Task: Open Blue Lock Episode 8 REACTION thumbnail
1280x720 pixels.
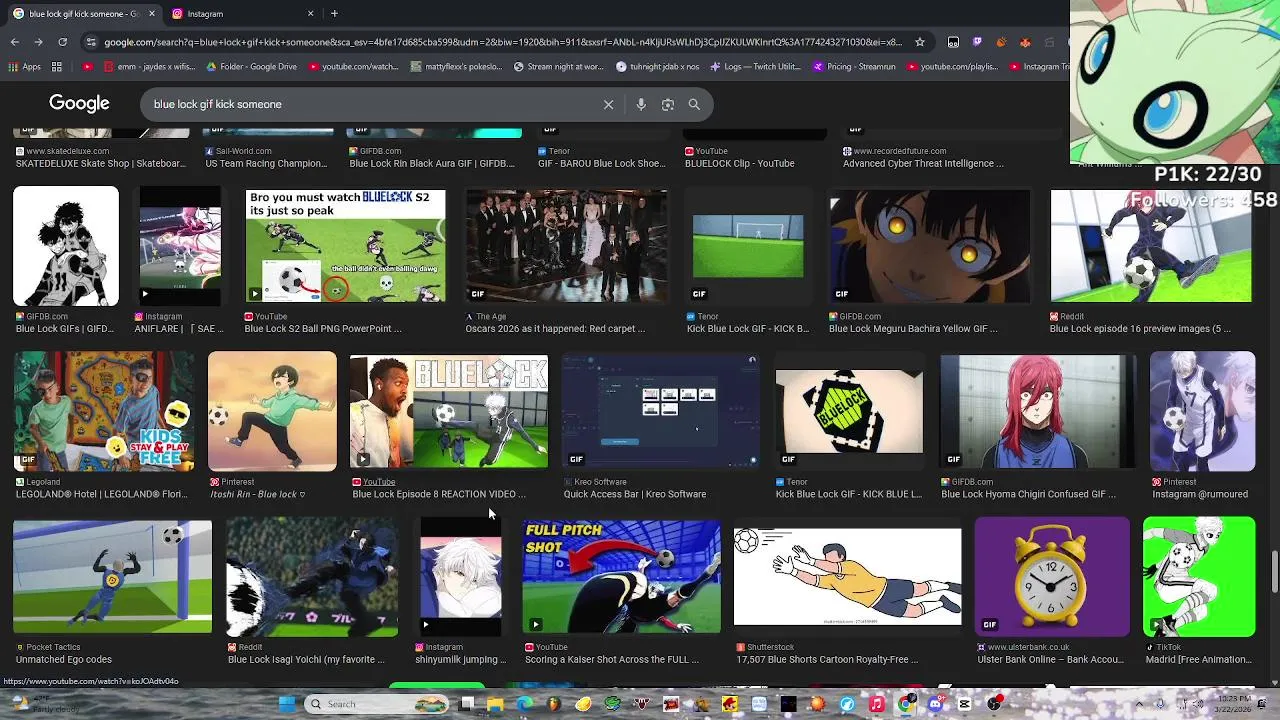Action: (x=449, y=411)
